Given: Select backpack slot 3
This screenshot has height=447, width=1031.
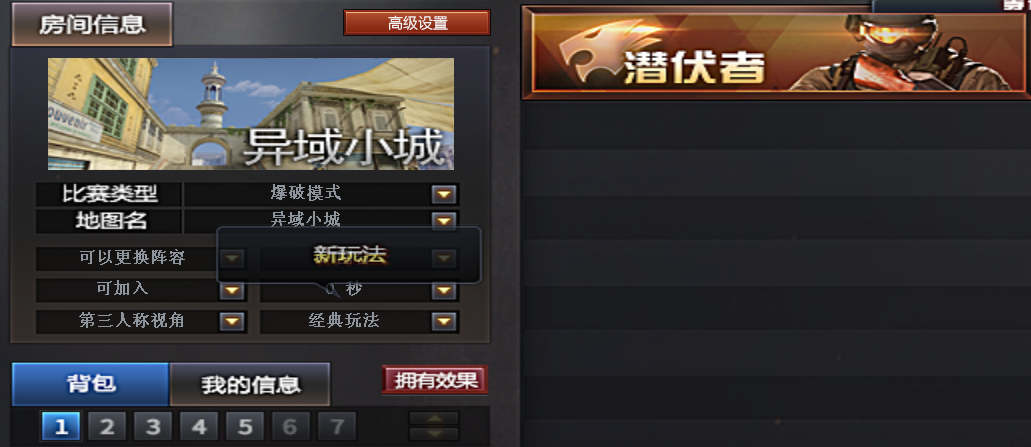Looking at the screenshot, I should point(153,427).
